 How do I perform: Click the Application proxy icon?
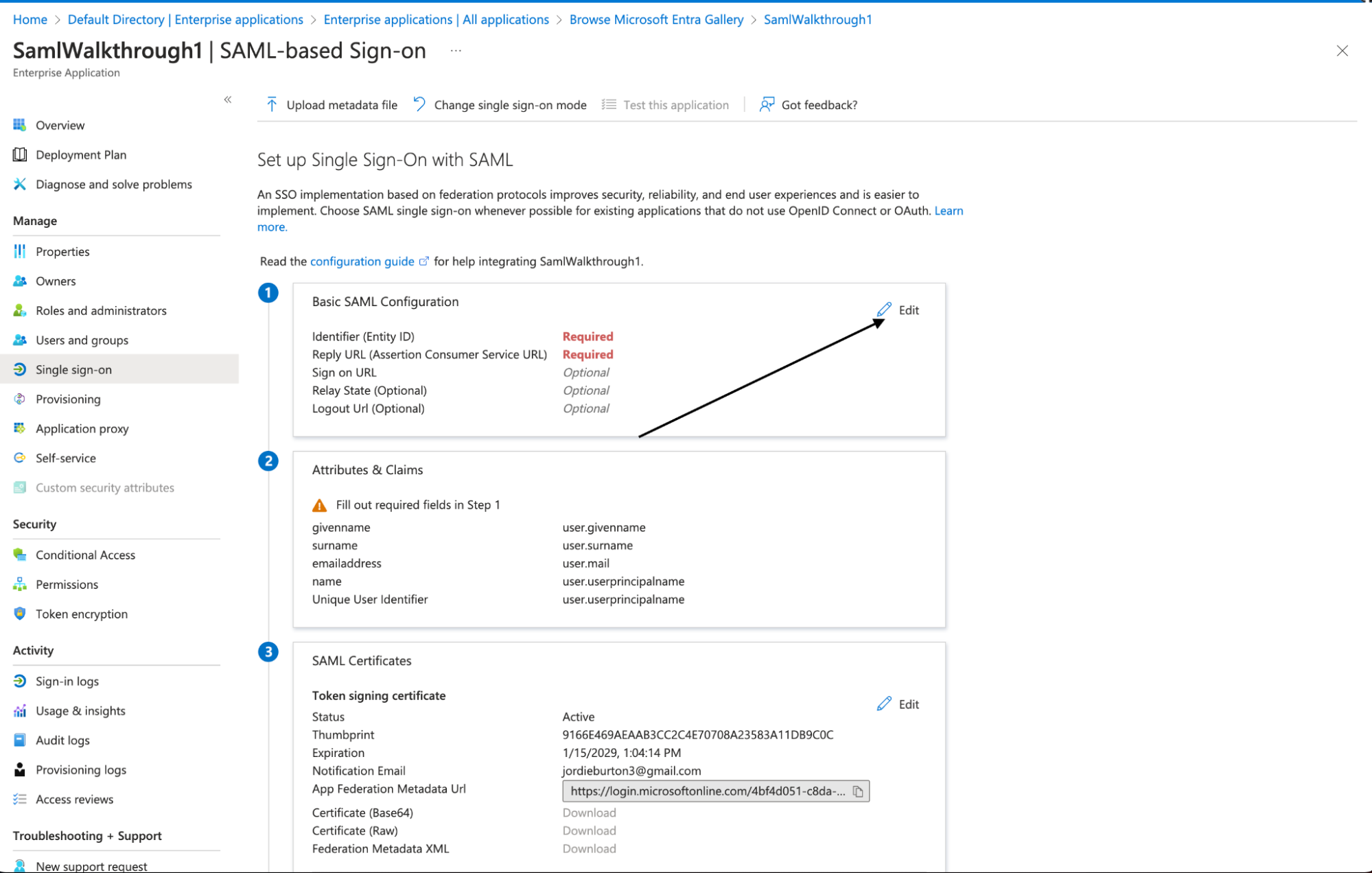[19, 428]
